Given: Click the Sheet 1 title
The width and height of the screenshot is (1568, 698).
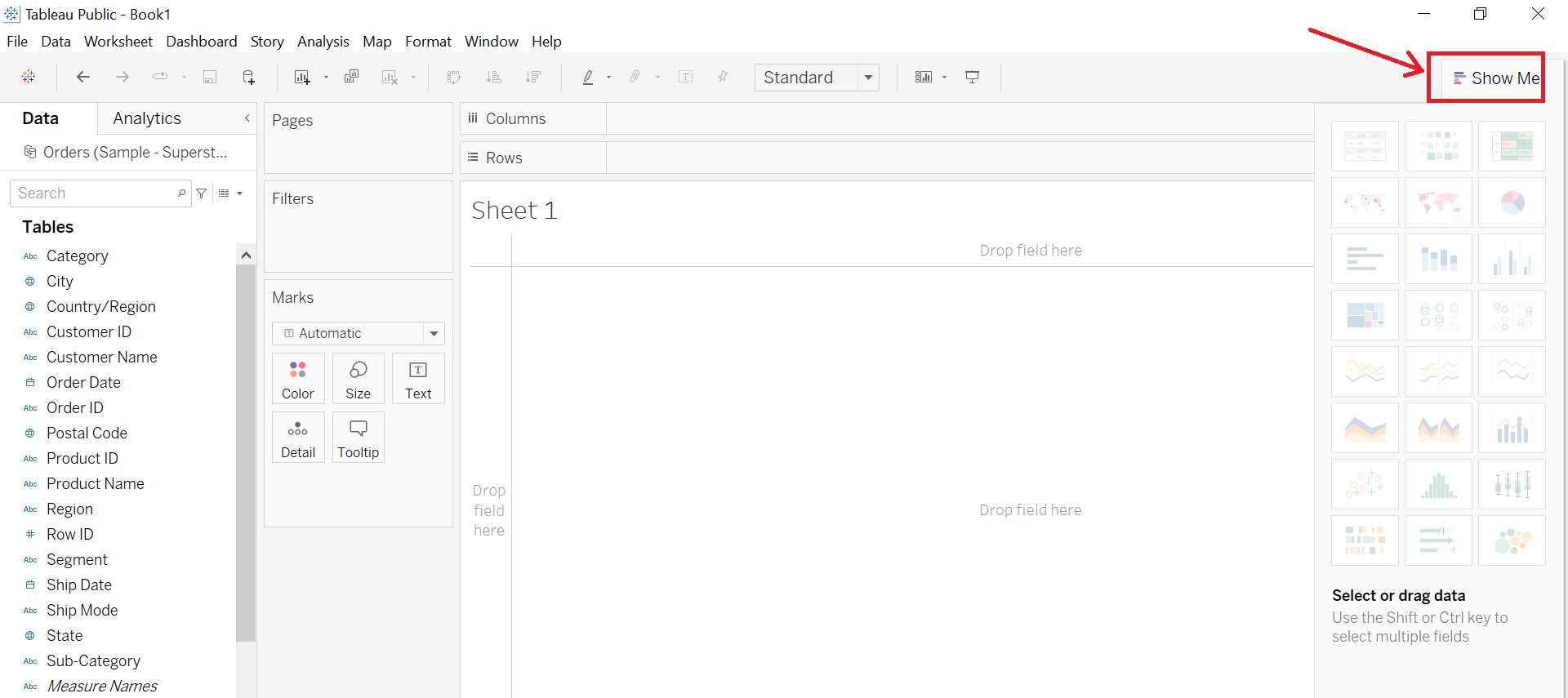Looking at the screenshot, I should click(514, 211).
